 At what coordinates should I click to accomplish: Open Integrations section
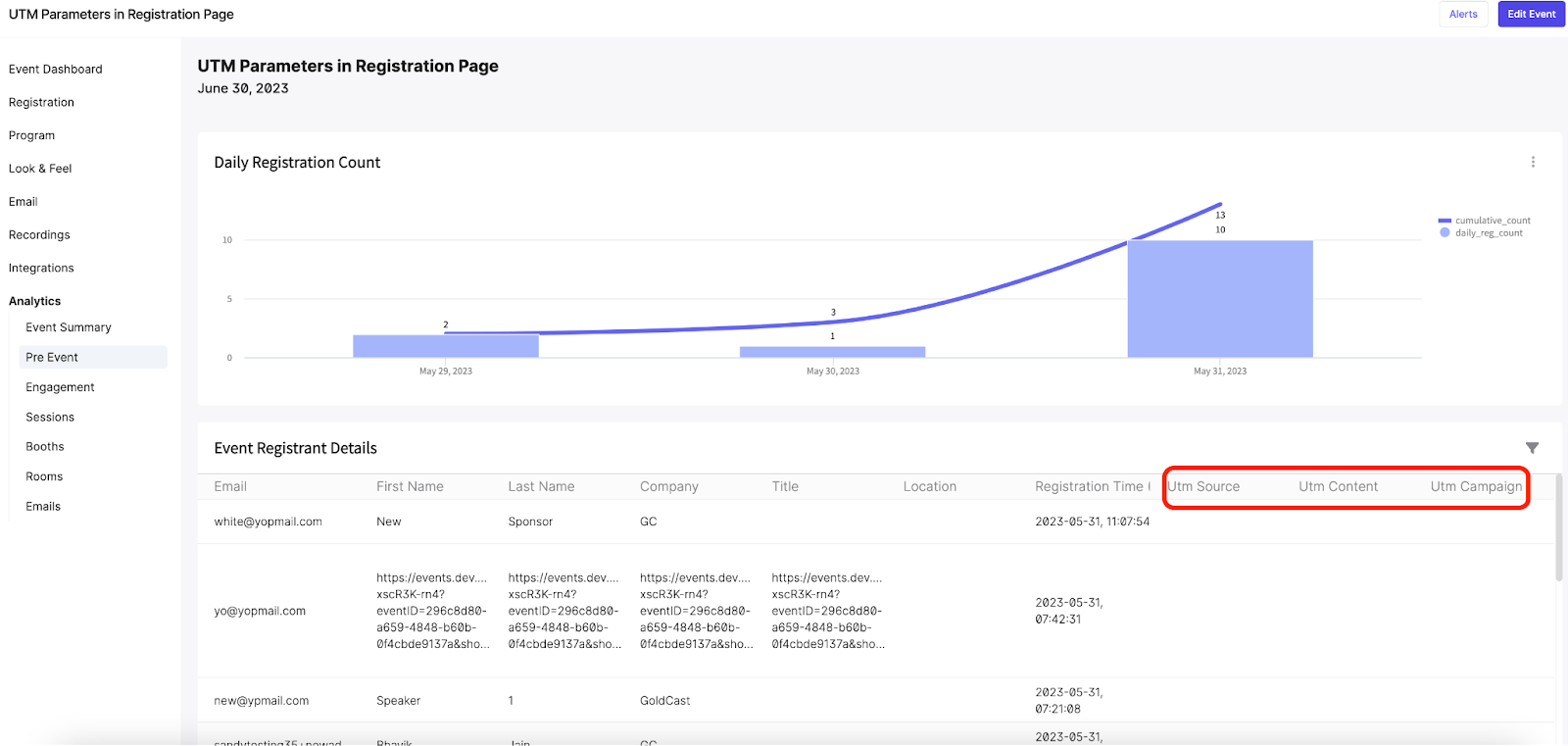41,268
